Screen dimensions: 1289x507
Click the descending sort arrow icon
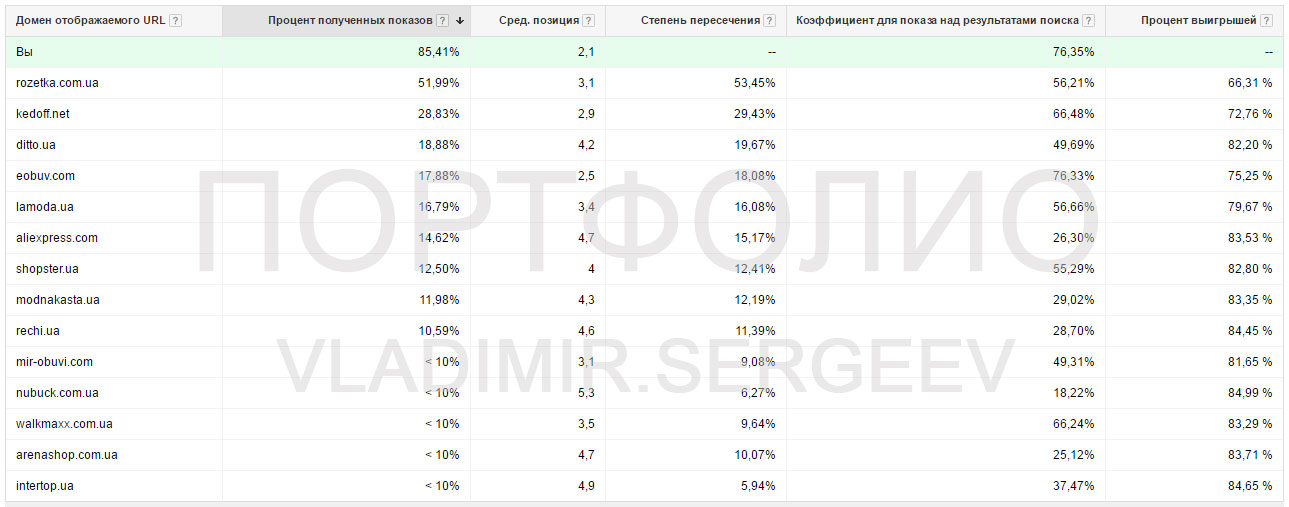[x=460, y=21]
